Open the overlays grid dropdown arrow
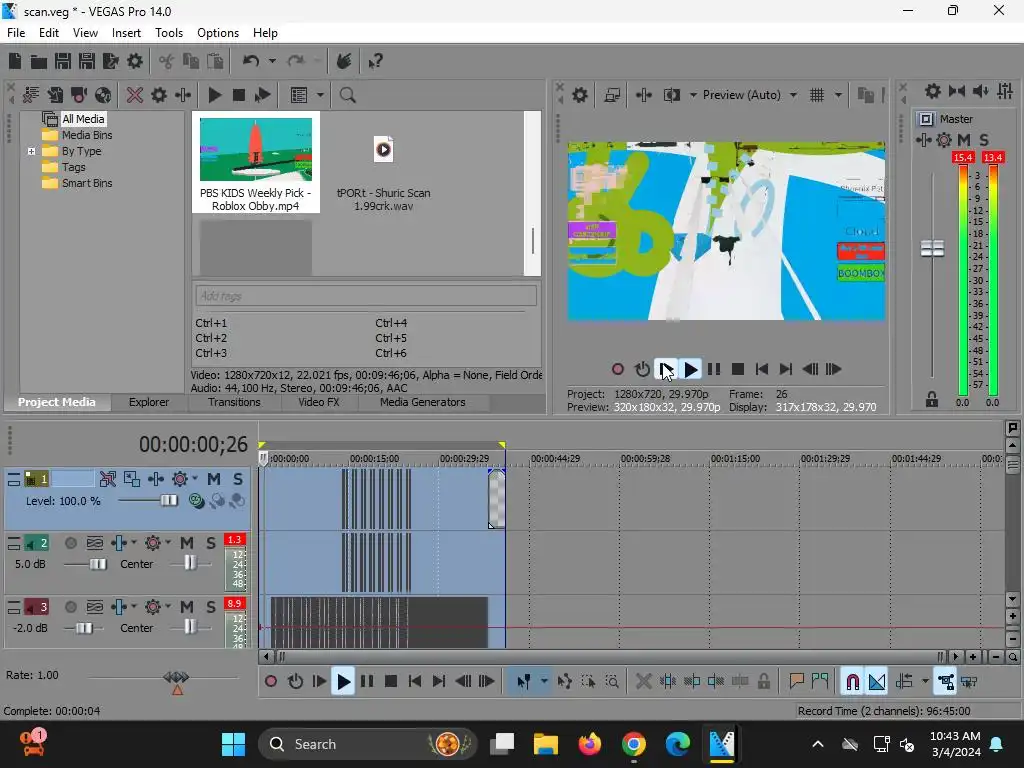Screen dimensions: 1024x768 (838, 95)
